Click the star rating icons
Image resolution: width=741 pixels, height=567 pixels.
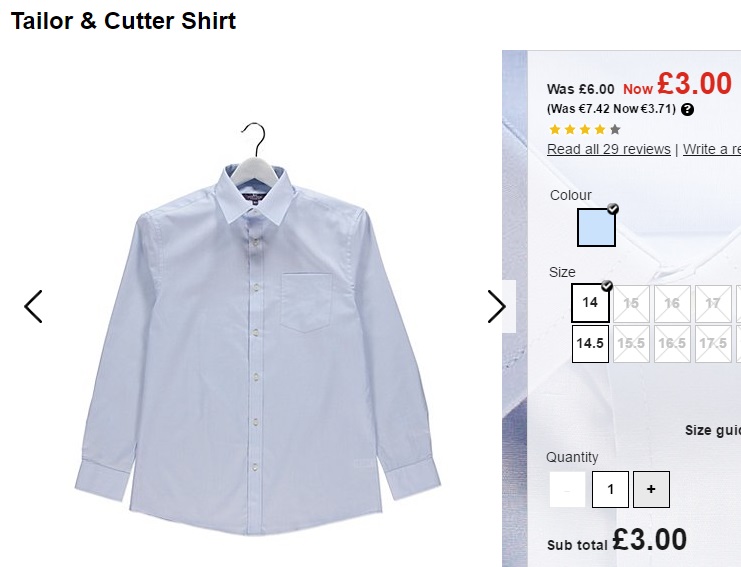pos(585,129)
